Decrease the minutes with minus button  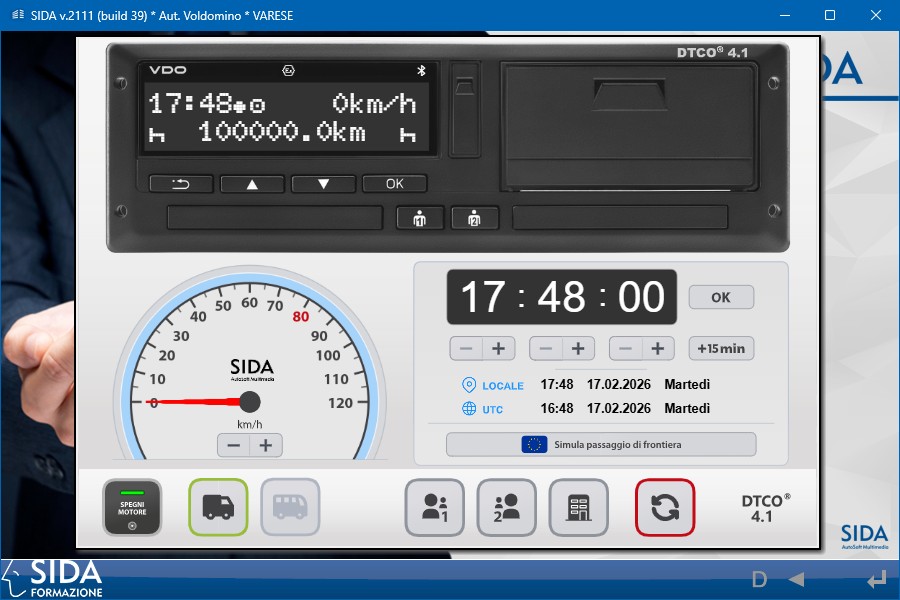[x=546, y=348]
